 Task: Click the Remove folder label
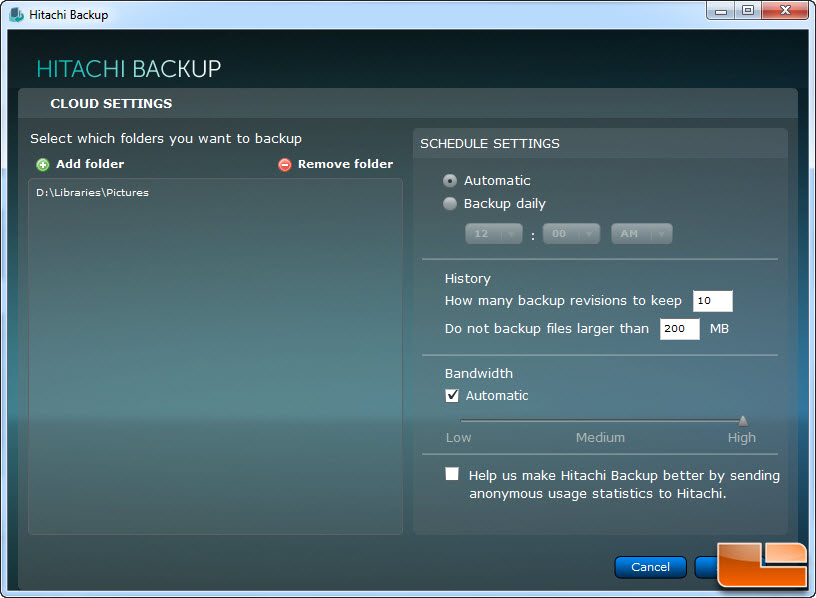346,164
